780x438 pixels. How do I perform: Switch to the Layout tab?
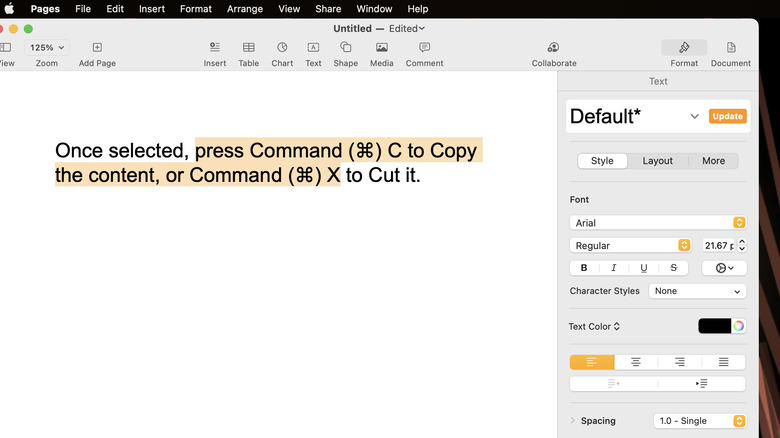657,161
